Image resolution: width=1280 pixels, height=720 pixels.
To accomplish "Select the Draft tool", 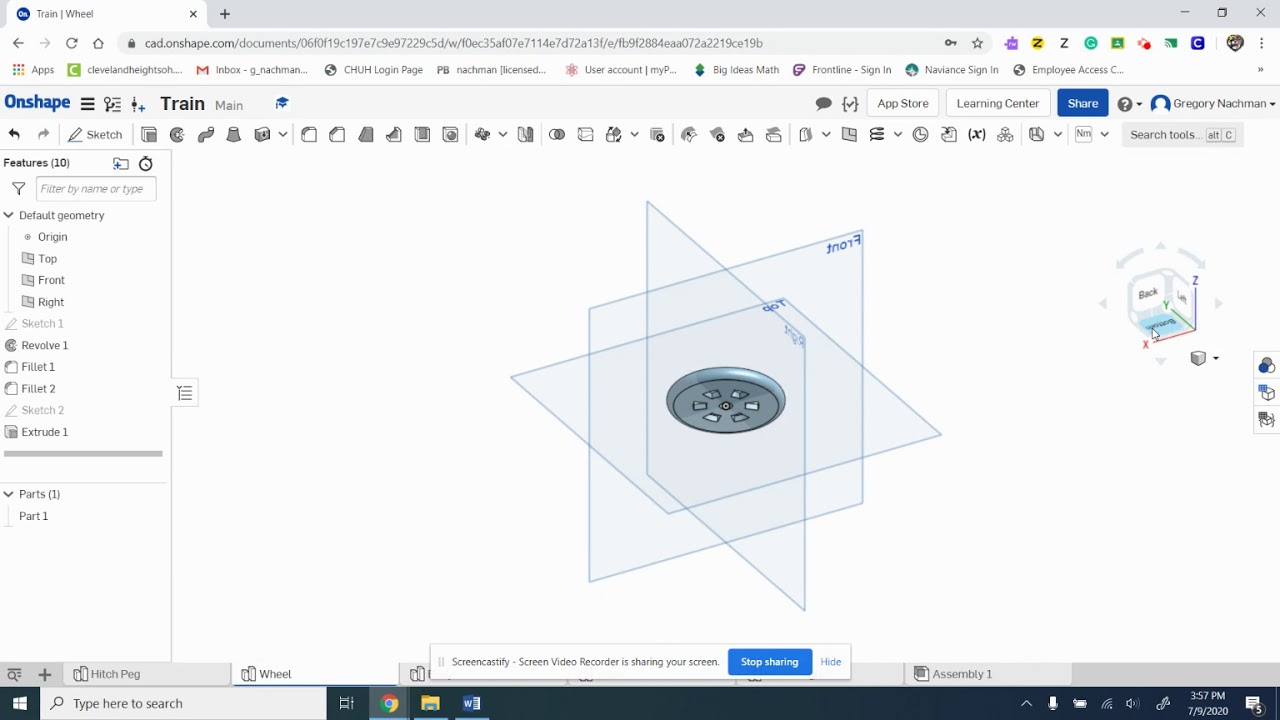I will 366,135.
